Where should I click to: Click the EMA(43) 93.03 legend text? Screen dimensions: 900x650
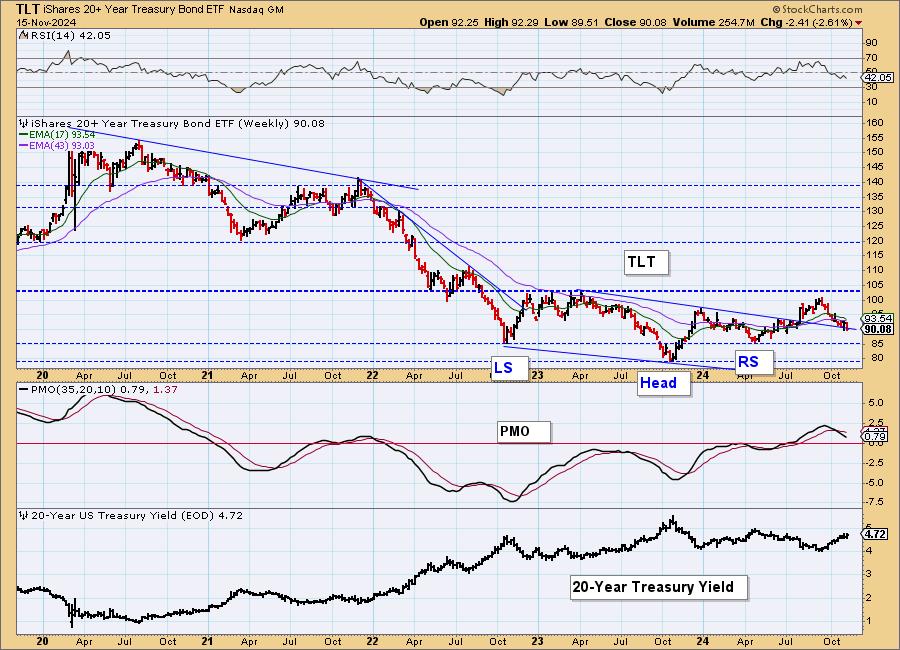(x=61, y=146)
